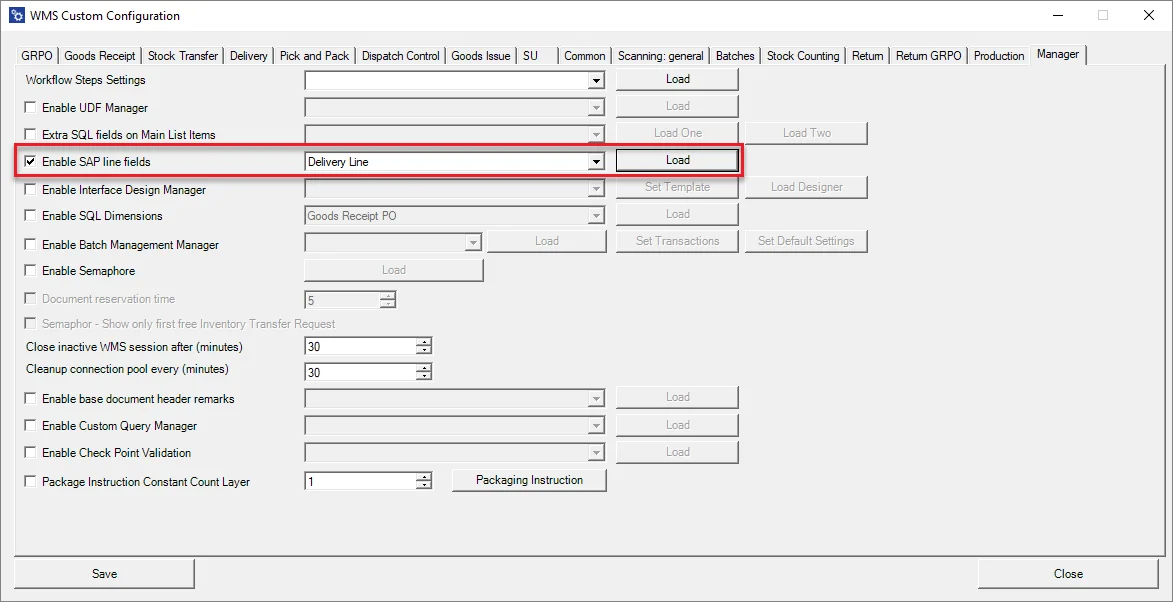The width and height of the screenshot is (1173, 602).
Task: Enable Semaphore
Action: click(x=29, y=270)
